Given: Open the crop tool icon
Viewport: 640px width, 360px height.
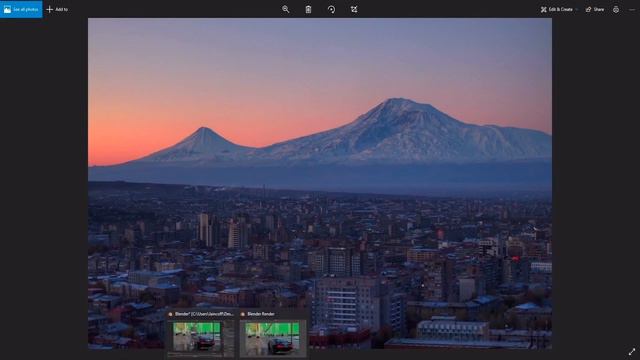Looking at the screenshot, I should click(354, 9).
